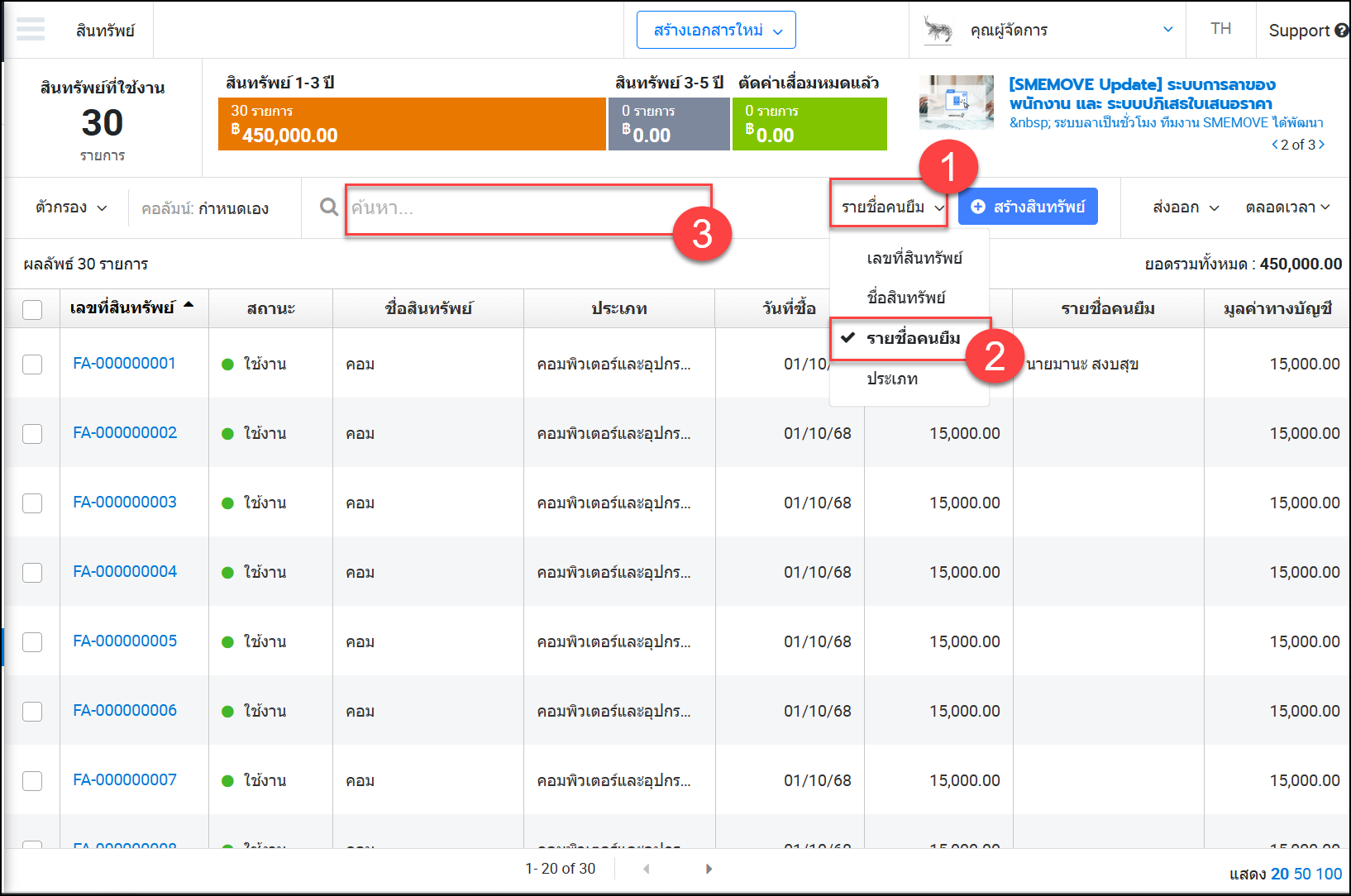The image size is (1351, 896).
Task: Click the Support help icon
Action: pyautogui.click(x=1341, y=31)
